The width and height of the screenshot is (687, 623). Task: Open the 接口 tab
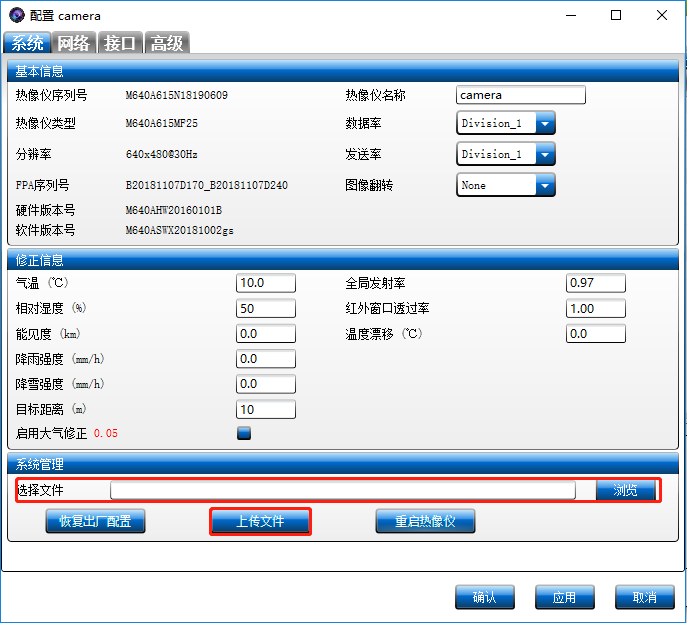click(x=120, y=43)
